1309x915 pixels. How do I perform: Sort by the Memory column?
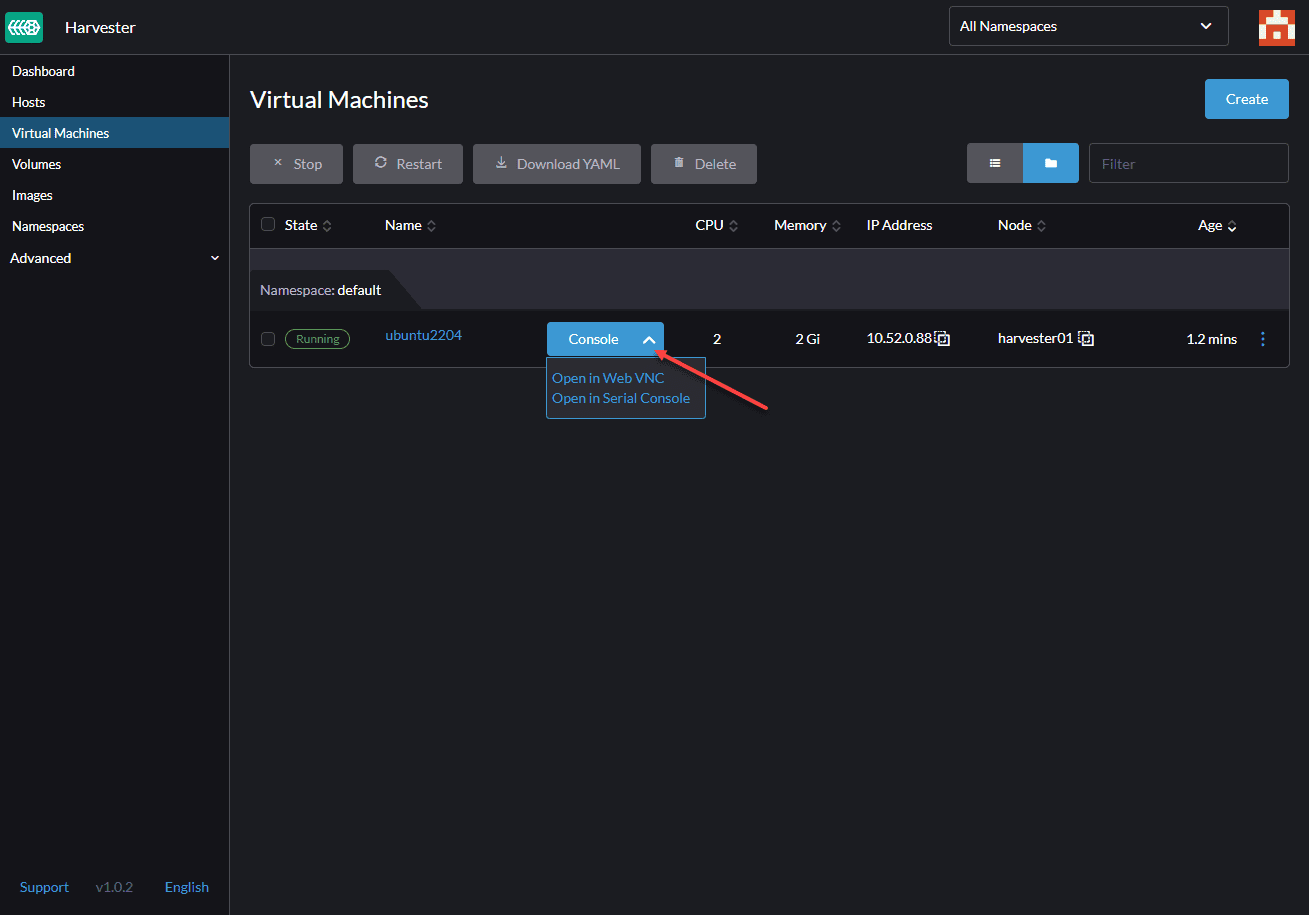tap(808, 226)
